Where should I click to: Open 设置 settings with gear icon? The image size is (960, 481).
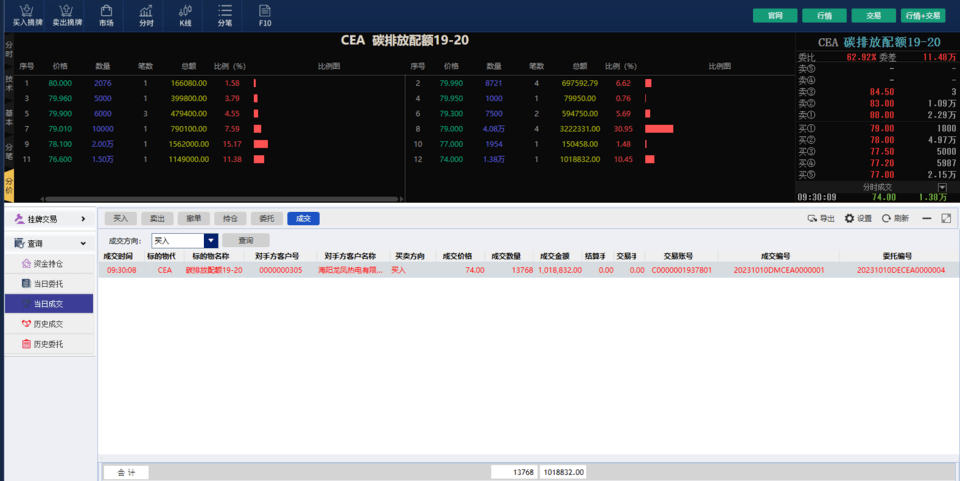pyautogui.click(x=858, y=218)
